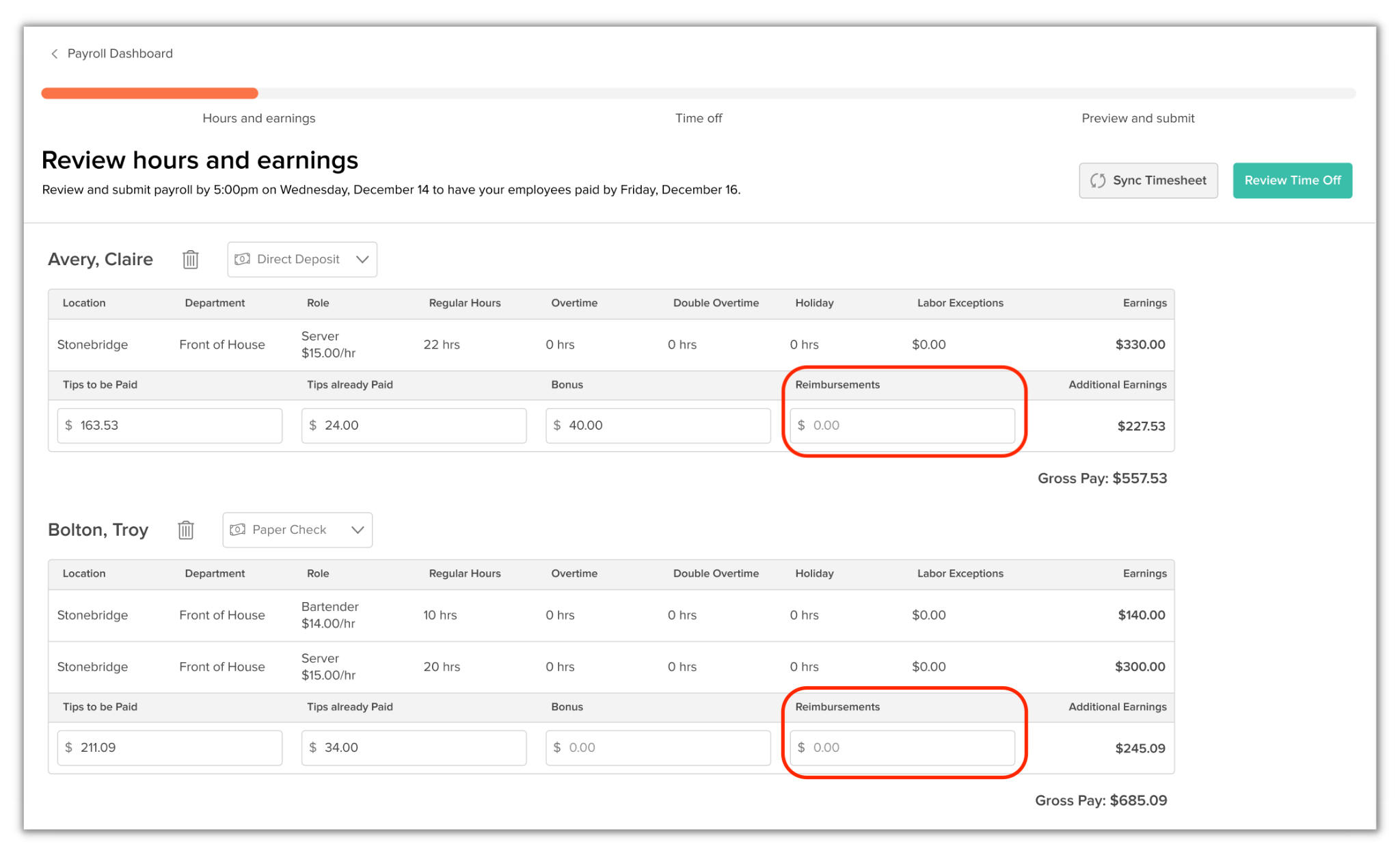Image resolution: width=1400 pixels, height=855 pixels.
Task: Remove Troy Bolton via the trash icon
Action: tap(186, 530)
